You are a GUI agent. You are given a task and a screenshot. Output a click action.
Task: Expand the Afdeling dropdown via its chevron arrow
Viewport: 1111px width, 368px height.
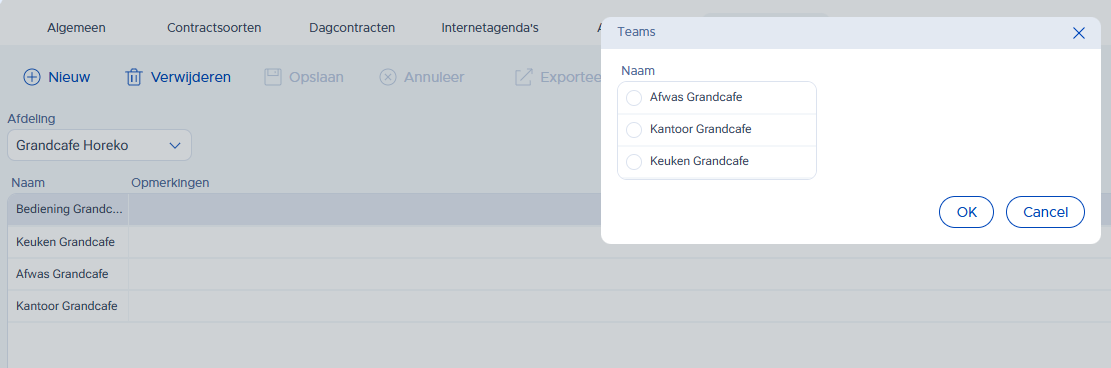pyautogui.click(x=175, y=145)
